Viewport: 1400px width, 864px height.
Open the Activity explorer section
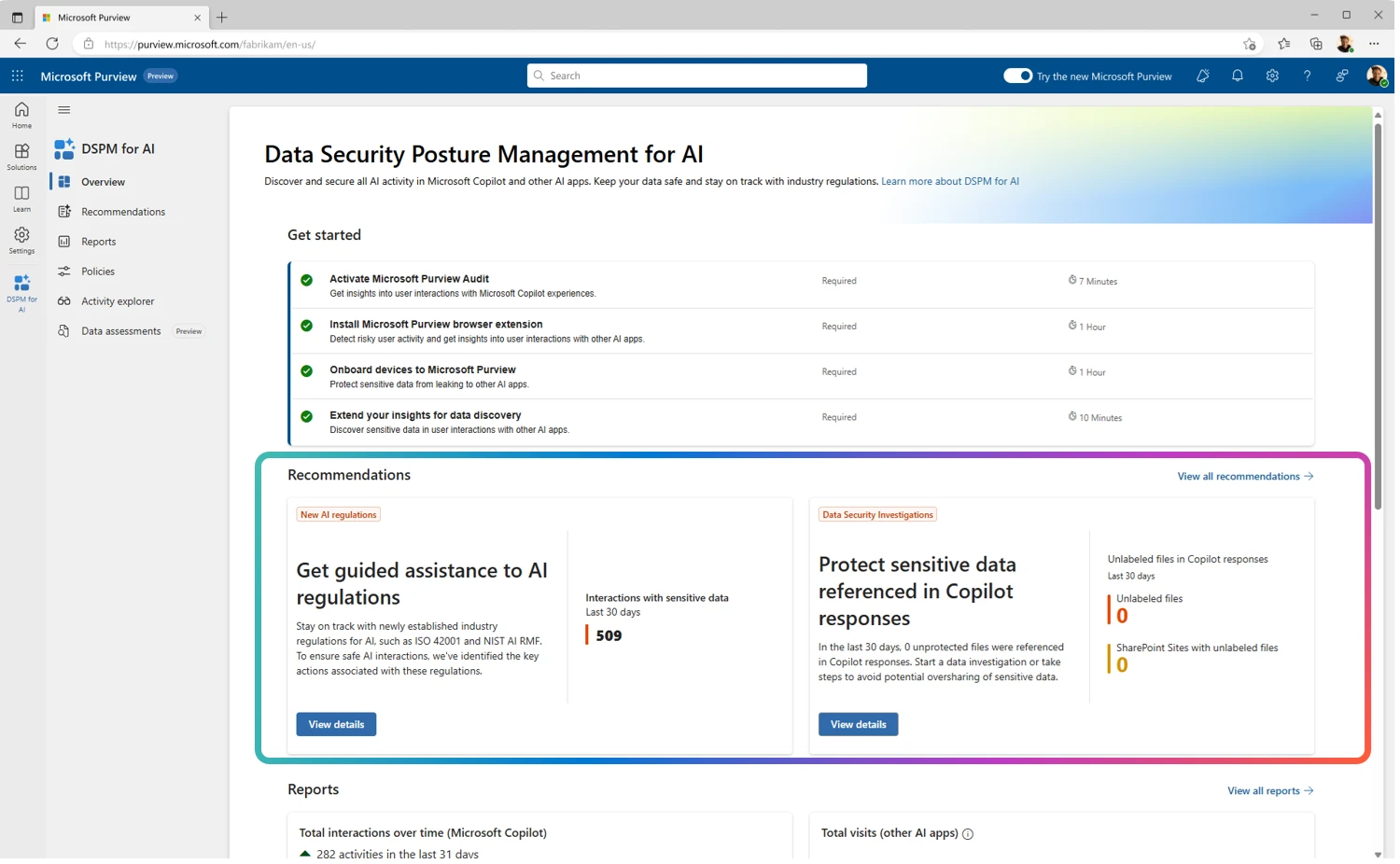pos(118,300)
